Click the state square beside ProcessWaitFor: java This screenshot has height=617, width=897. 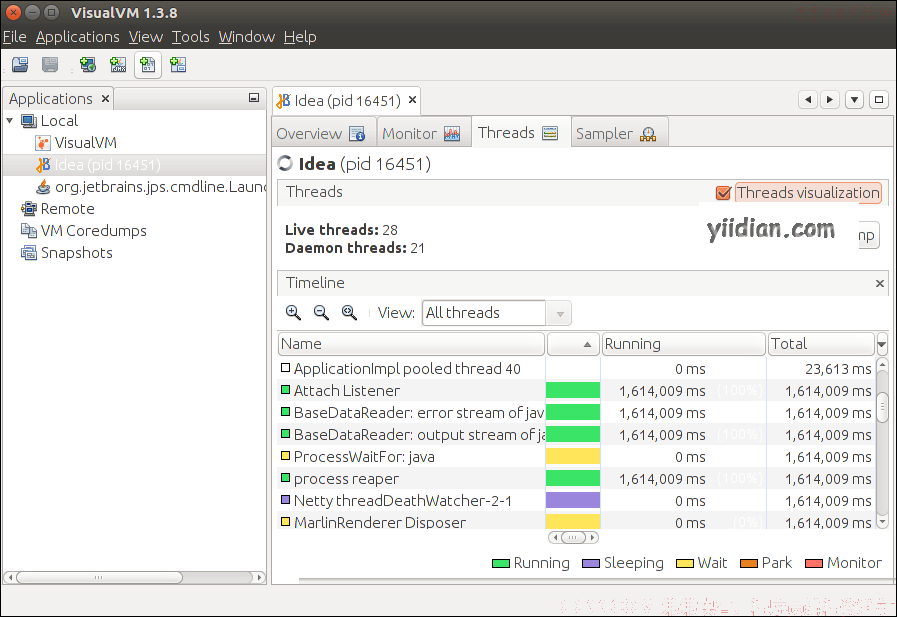285,456
